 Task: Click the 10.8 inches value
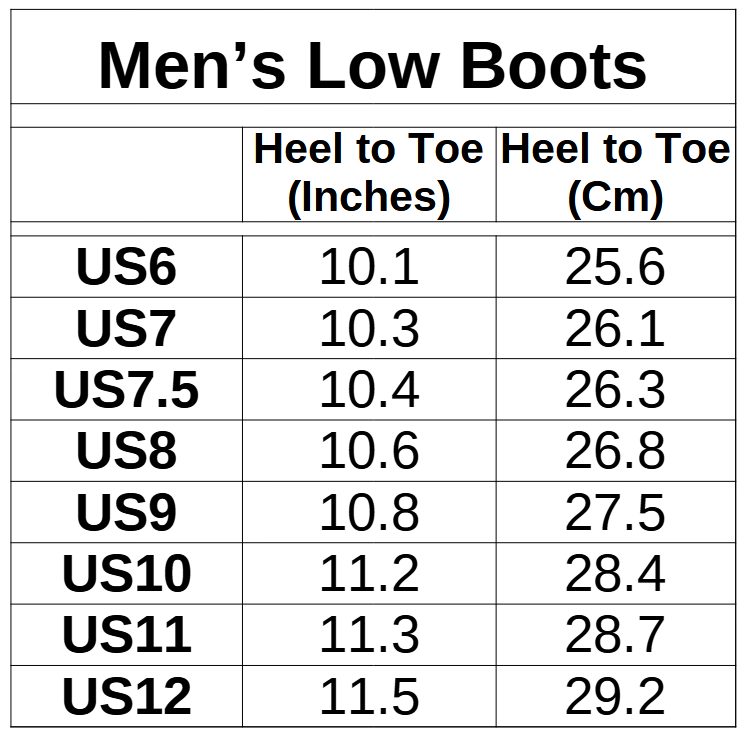(x=369, y=513)
